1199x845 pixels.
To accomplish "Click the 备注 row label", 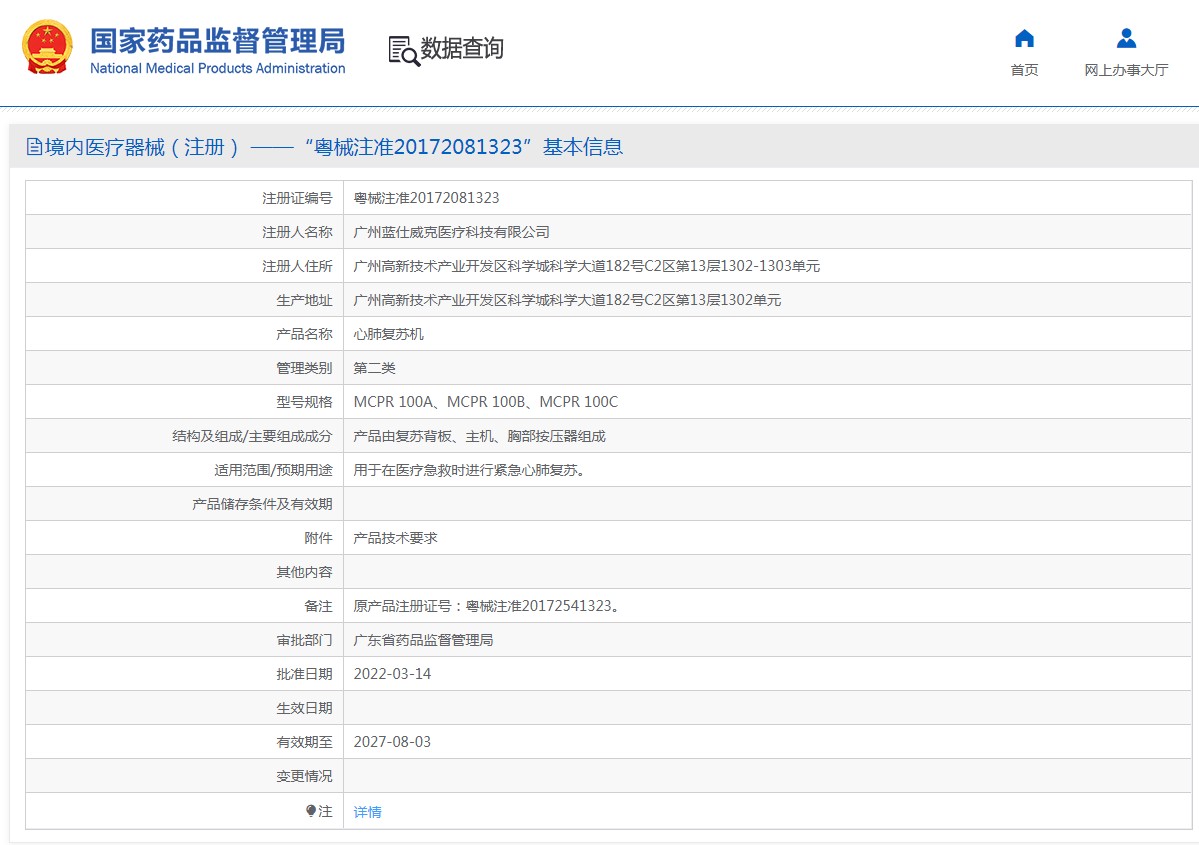I will tap(318, 606).
